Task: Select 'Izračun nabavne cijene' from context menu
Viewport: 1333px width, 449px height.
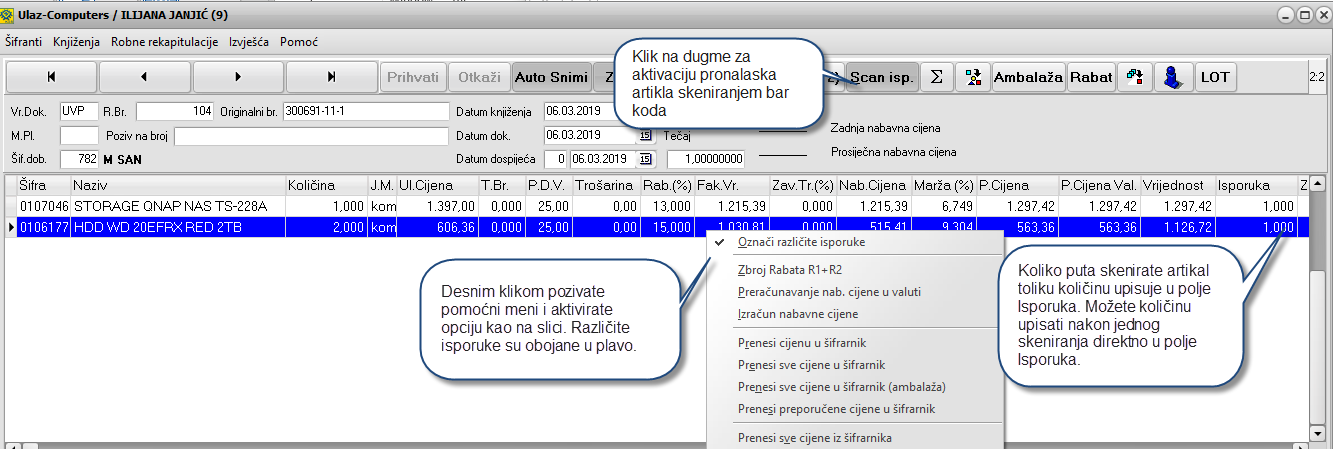Action: coord(797,314)
